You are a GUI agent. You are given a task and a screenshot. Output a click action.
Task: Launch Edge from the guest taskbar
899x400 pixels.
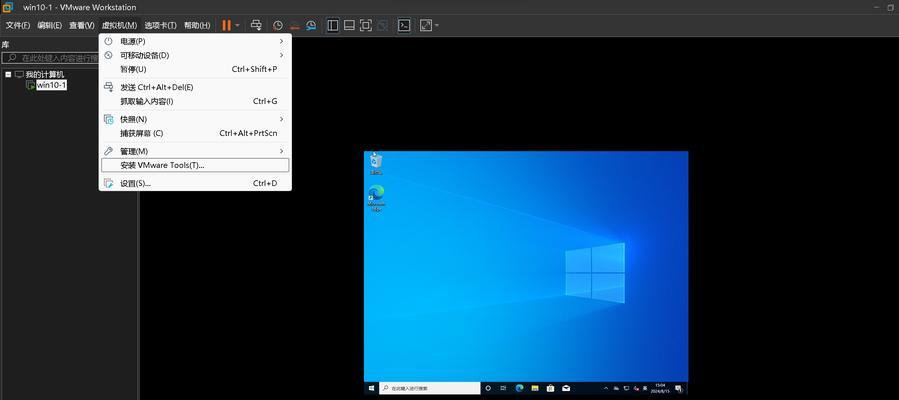pos(519,388)
